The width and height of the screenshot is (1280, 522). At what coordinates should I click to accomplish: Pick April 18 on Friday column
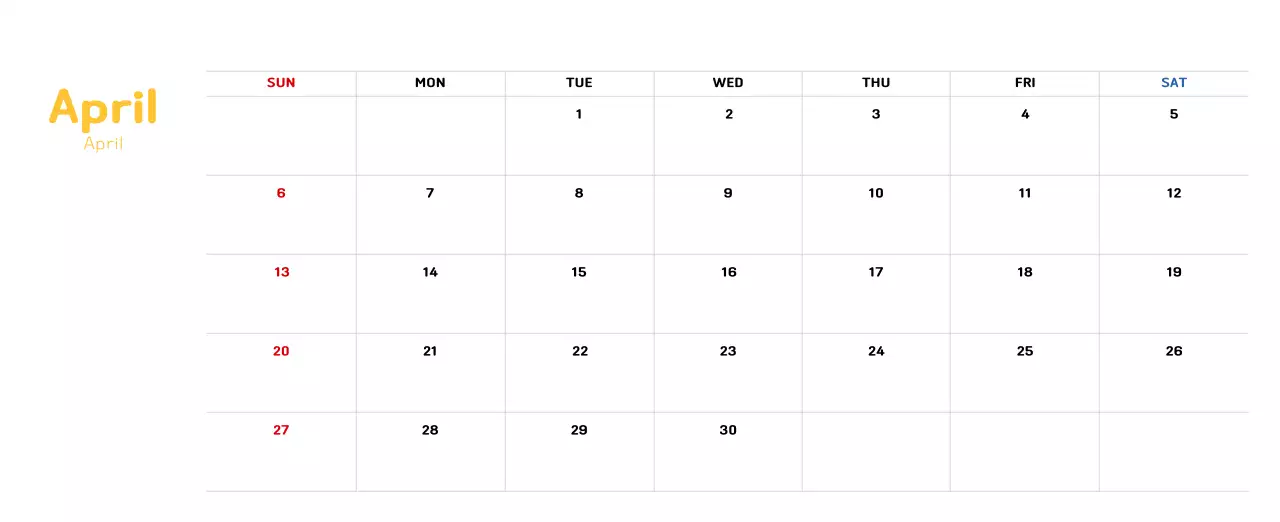tap(1025, 272)
